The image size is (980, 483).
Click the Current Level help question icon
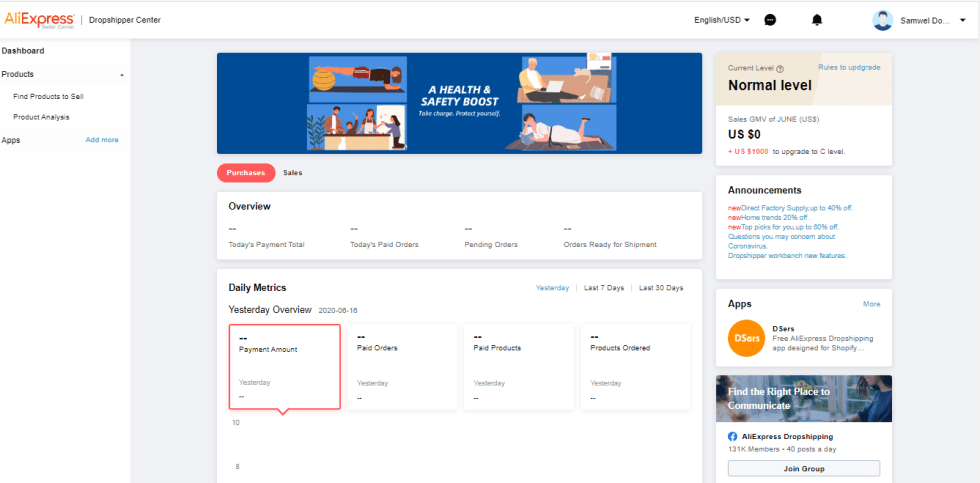(x=780, y=69)
